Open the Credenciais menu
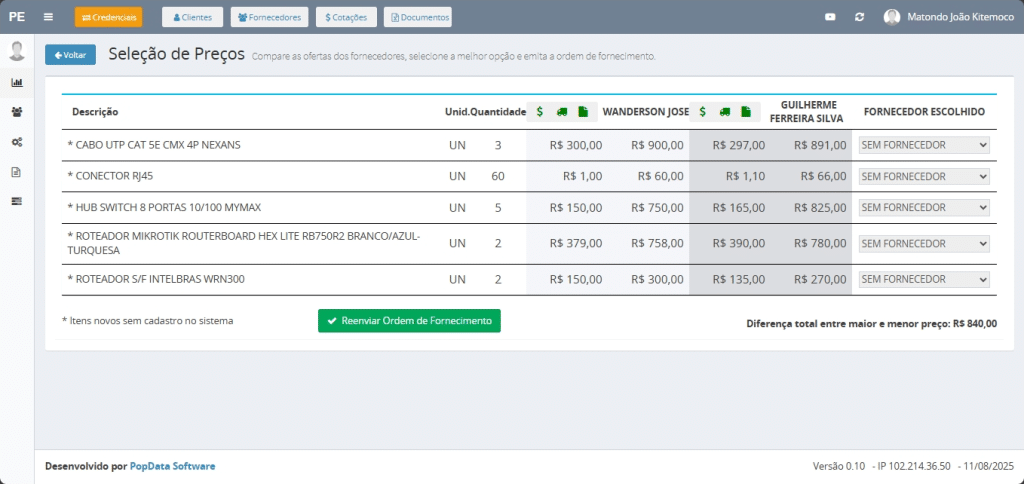 pos(108,17)
